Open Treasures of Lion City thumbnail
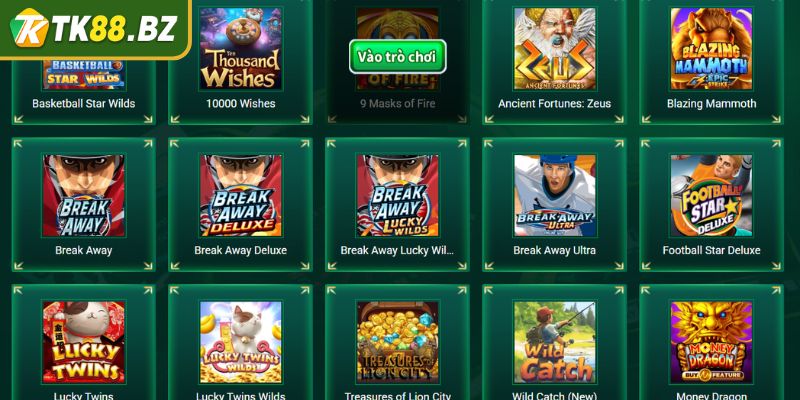Viewport: 800px width, 400px height. click(x=397, y=342)
